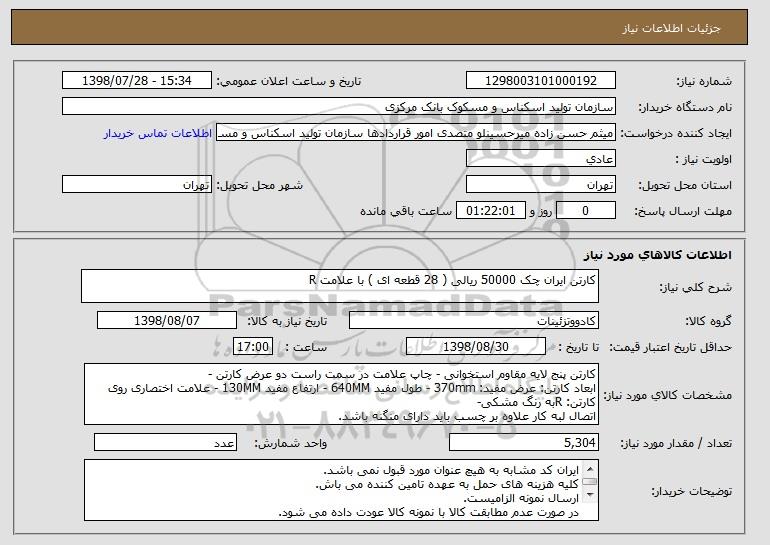Click price validity date field 1398/08/30
Viewport: 770px width, 545px height.
[x=476, y=347]
